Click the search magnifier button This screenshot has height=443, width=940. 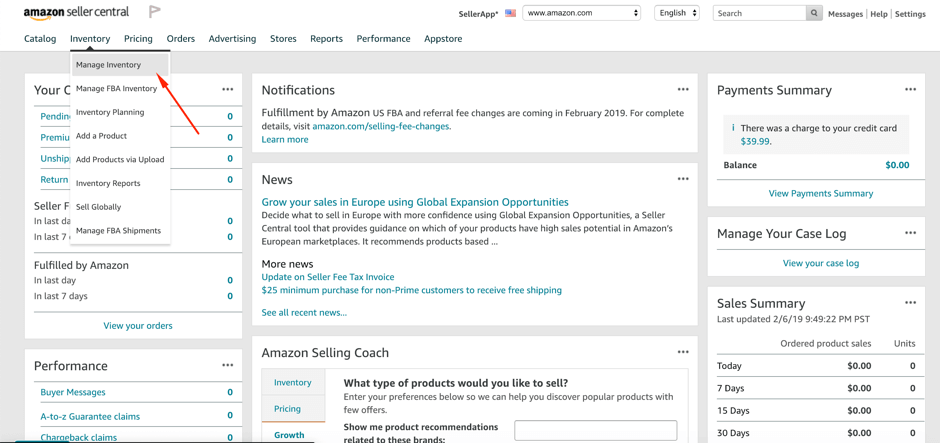(x=814, y=13)
